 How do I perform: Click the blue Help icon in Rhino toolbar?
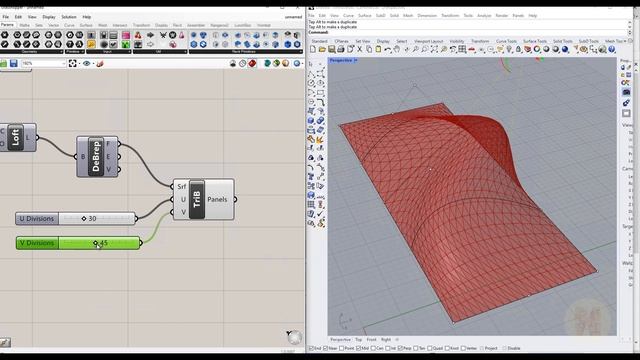coord(611,49)
